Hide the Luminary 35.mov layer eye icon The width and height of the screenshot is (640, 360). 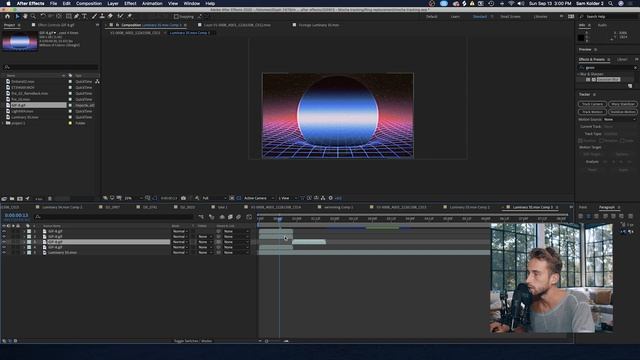tap(4, 253)
